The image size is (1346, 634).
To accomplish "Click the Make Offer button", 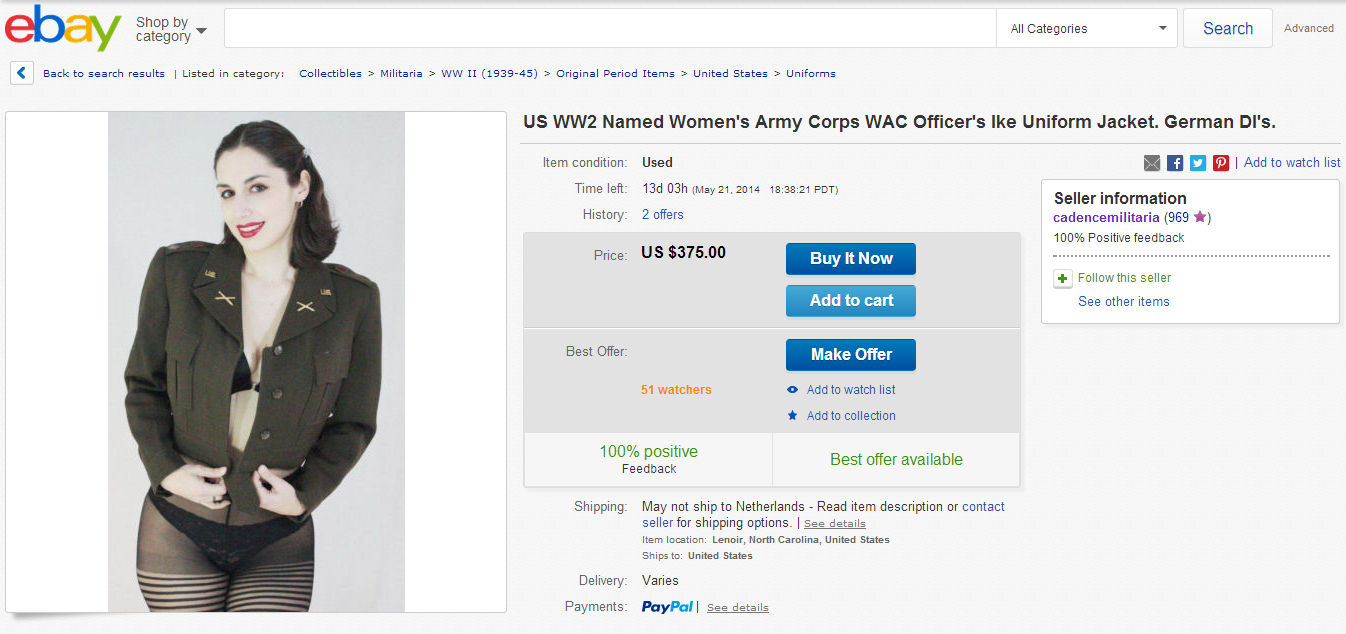I will [x=850, y=355].
